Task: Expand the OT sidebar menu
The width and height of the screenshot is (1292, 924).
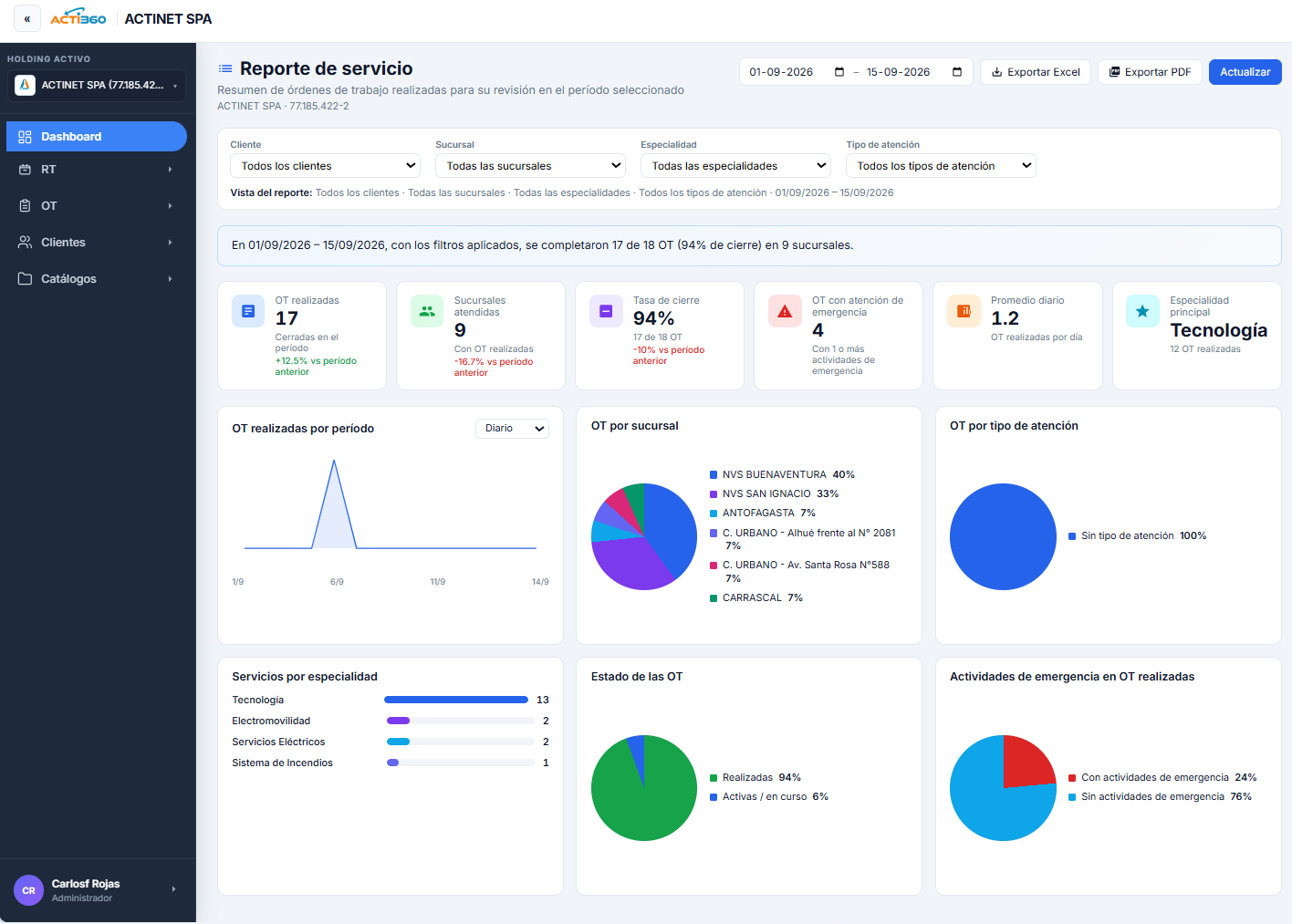Action: 170,206
